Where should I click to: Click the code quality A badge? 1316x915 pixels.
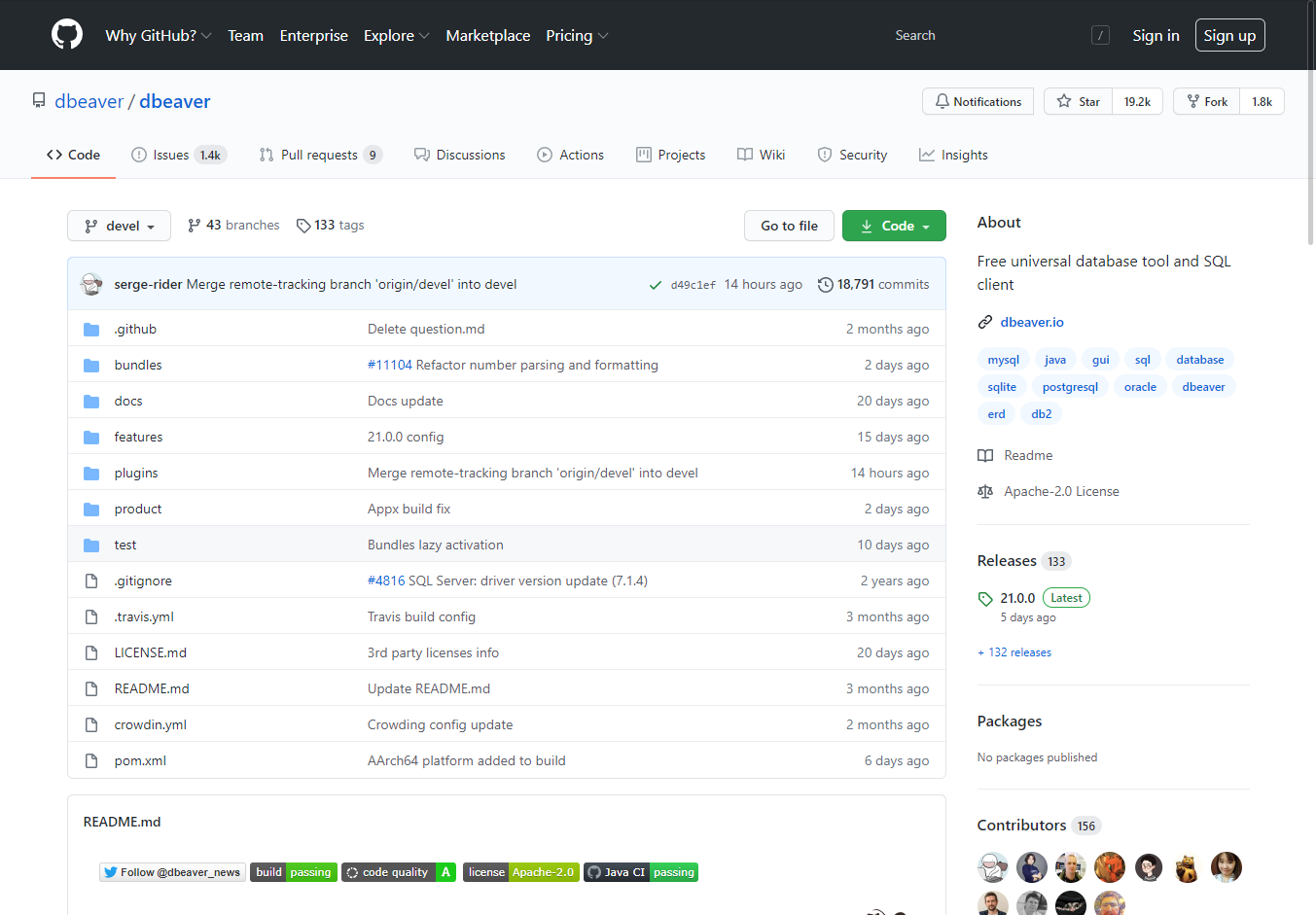tap(399, 872)
